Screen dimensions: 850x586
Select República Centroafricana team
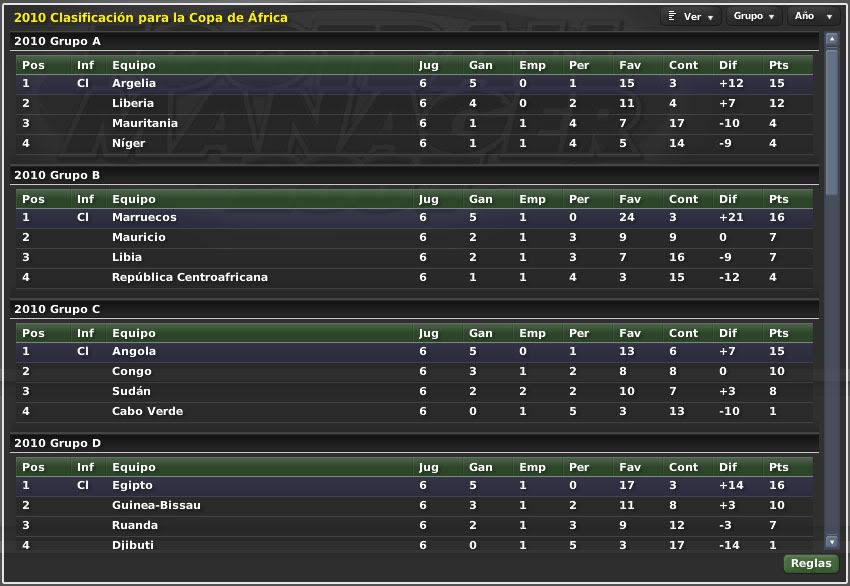[190, 278]
